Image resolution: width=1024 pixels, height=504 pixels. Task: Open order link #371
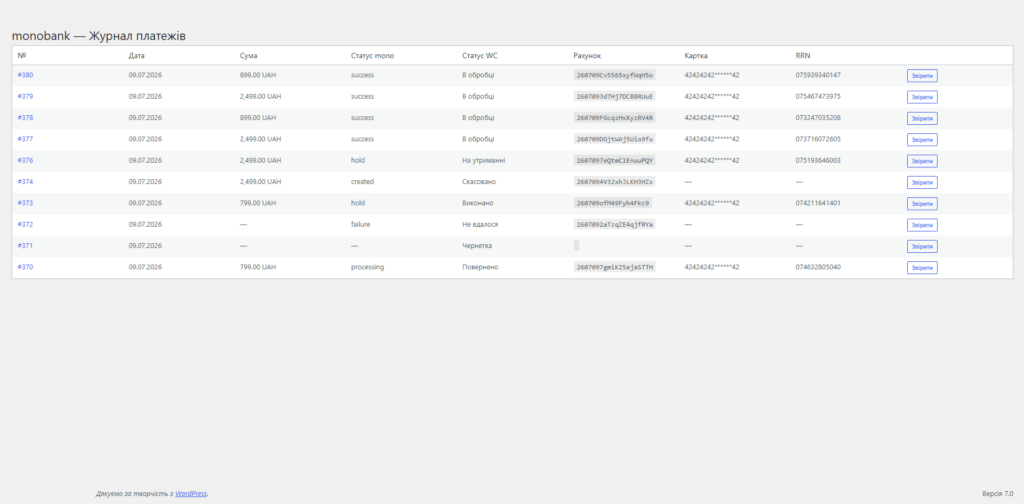(25, 245)
